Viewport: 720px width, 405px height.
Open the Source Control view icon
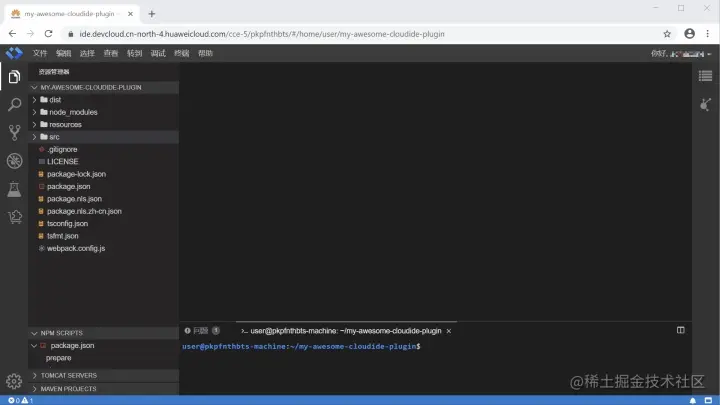tap(14, 133)
